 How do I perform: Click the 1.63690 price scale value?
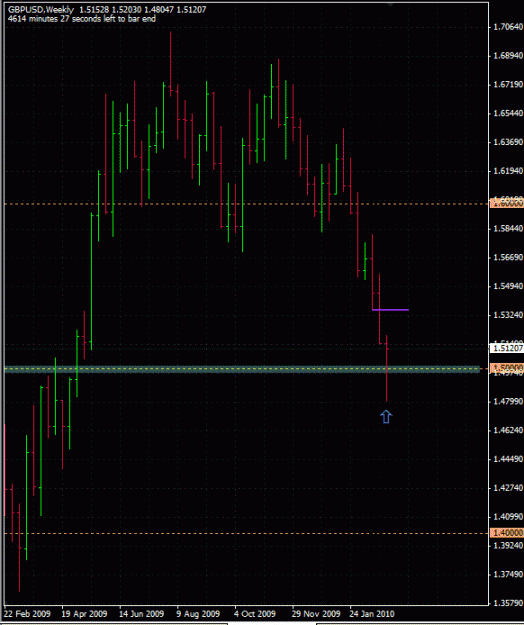click(x=508, y=142)
